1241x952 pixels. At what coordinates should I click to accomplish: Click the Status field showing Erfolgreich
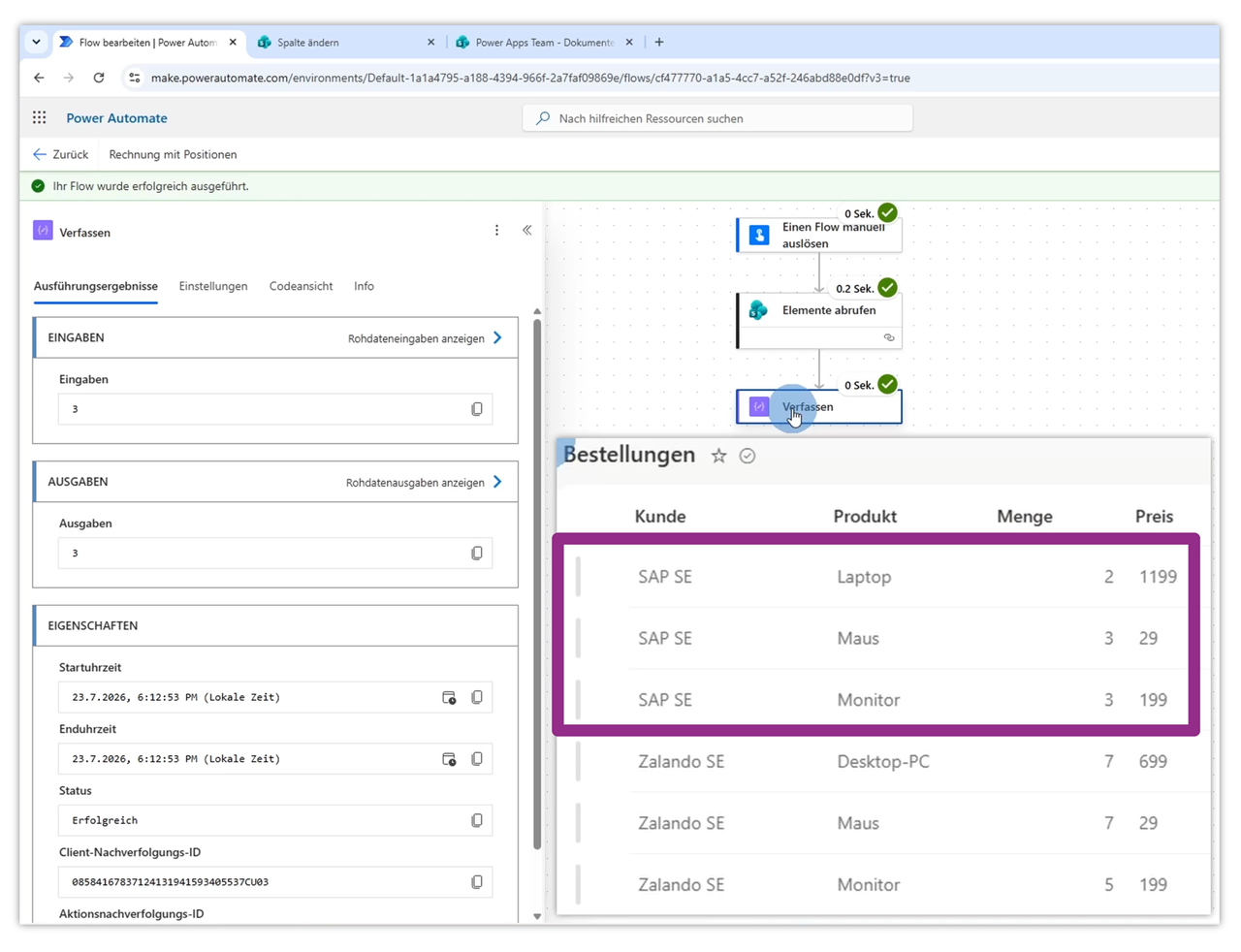coord(275,820)
